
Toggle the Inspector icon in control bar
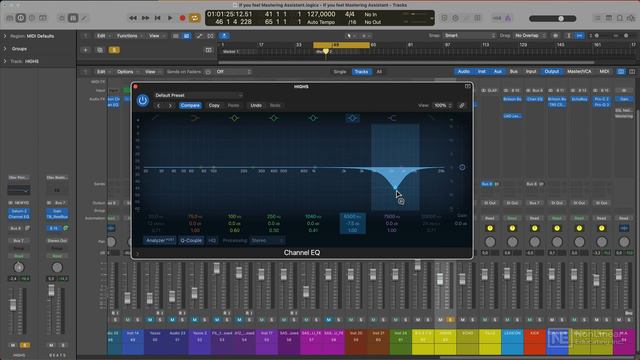coord(21,18)
